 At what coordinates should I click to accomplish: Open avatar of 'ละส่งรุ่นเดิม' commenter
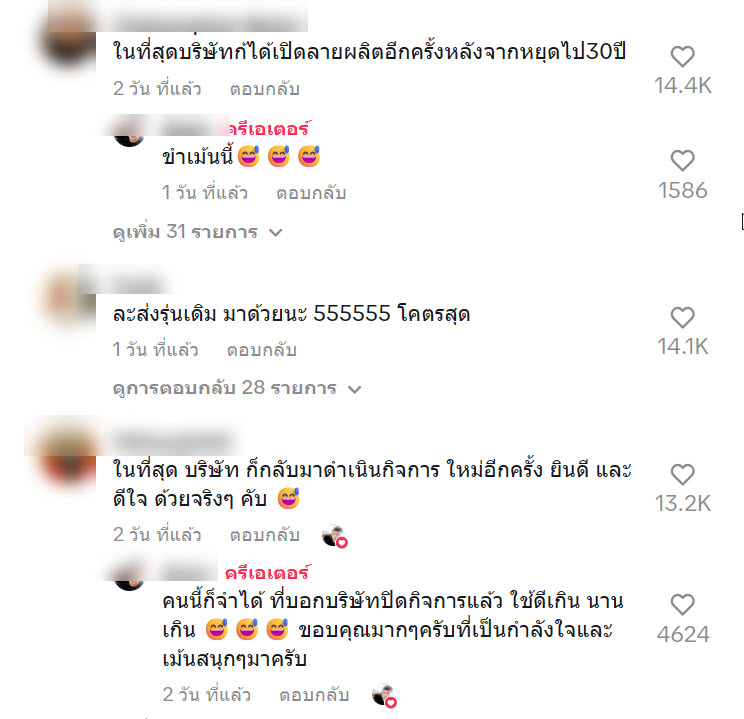(x=69, y=300)
